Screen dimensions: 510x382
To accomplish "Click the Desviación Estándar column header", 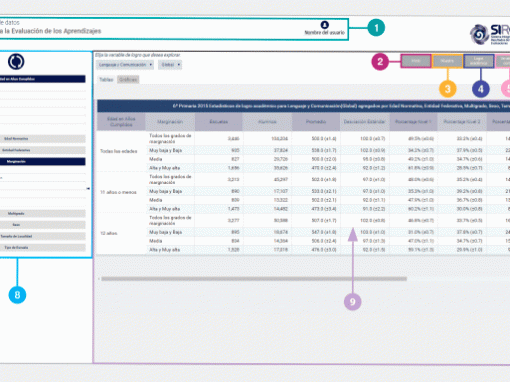I will [x=364, y=122].
